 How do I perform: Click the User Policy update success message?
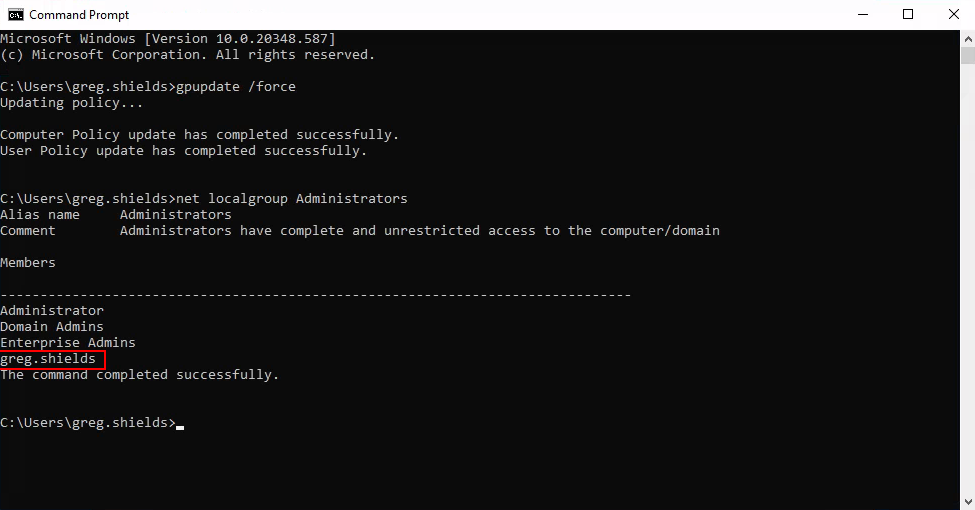click(183, 151)
